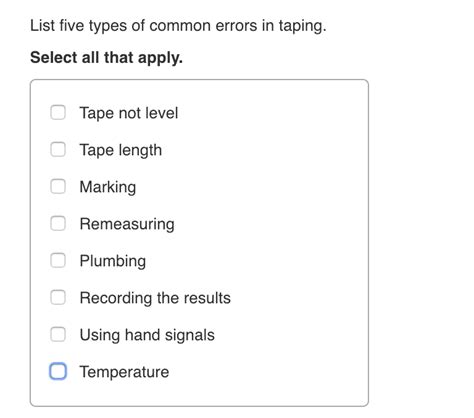
Task: Click the 'Recording the results' label text
Action: 155,298
